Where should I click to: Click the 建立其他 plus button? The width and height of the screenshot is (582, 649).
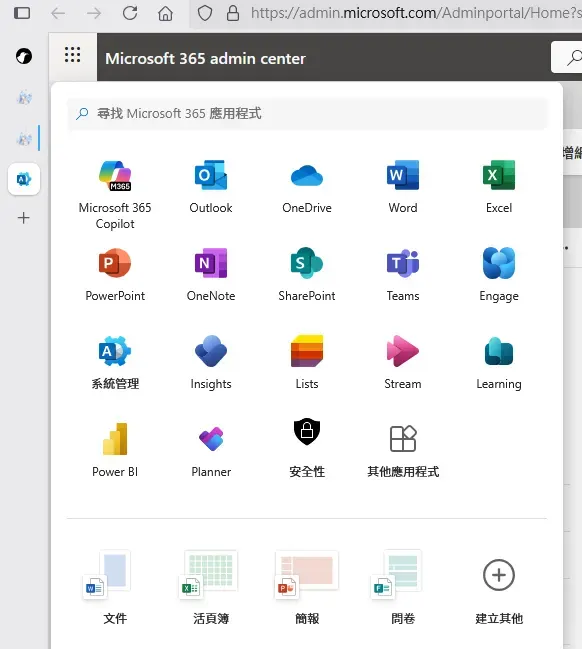(x=499, y=575)
